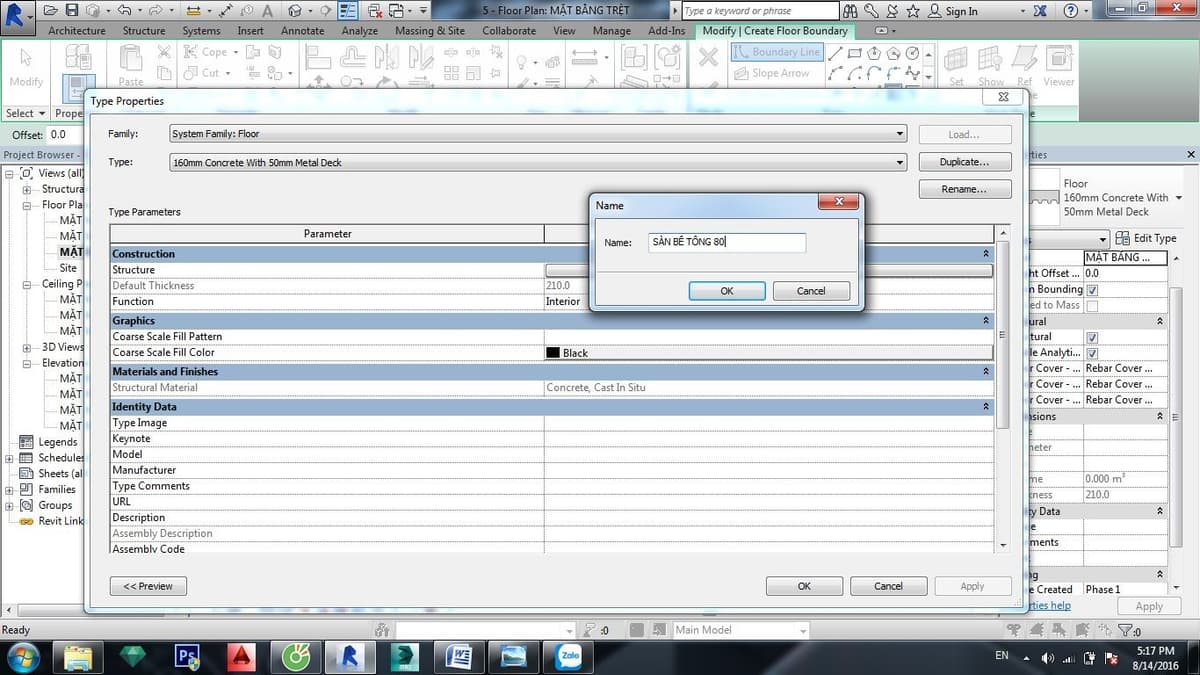The image size is (1200, 675).
Task: Click the Redo arrow icon
Action: pyautogui.click(x=154, y=11)
